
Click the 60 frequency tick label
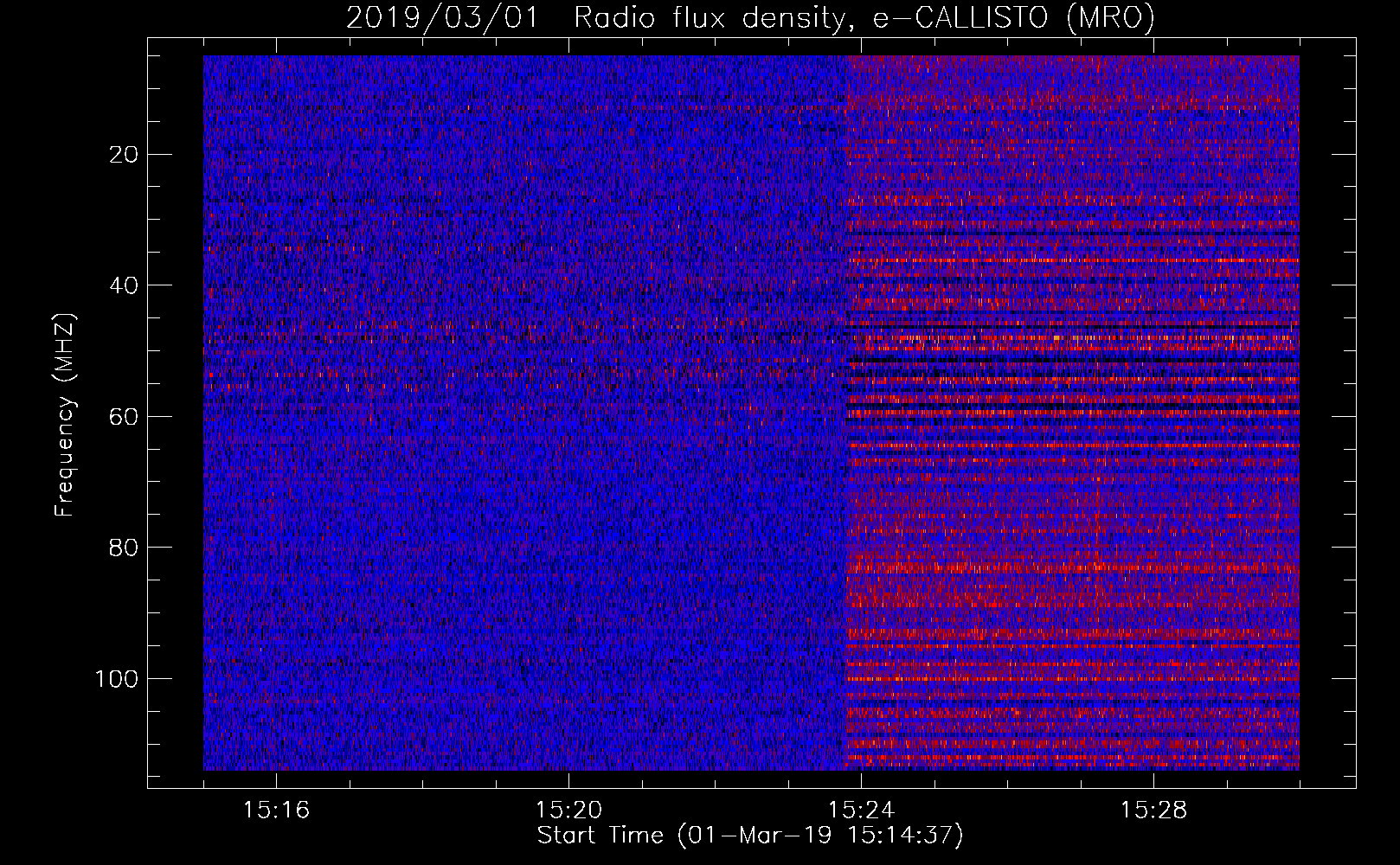coord(125,417)
